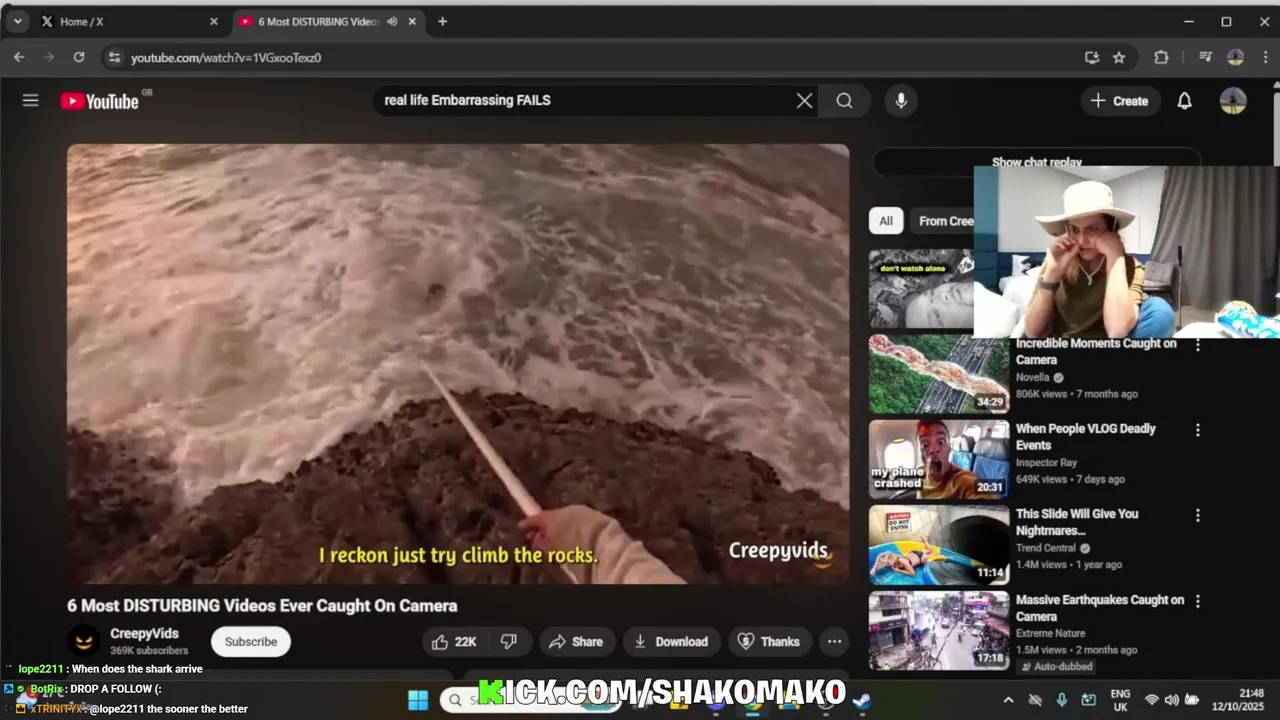Open the 34:29 landslide road thumbnail
Image resolution: width=1280 pixels, height=720 pixels.
[939, 374]
